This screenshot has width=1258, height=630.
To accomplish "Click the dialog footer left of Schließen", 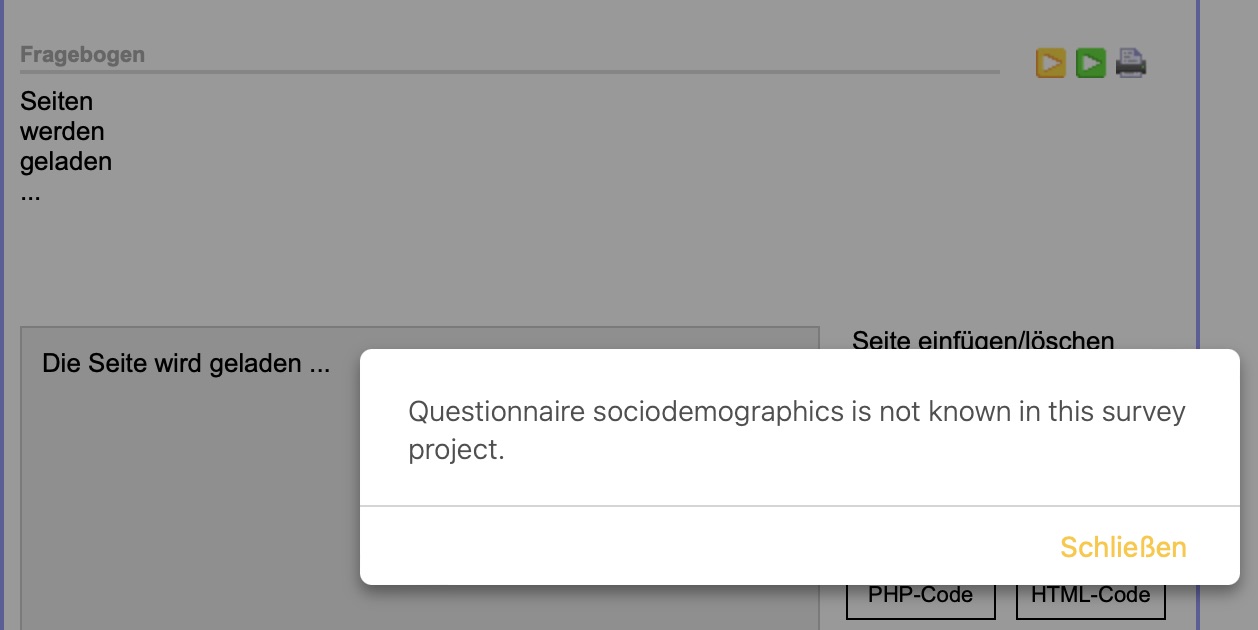I will click(x=700, y=546).
